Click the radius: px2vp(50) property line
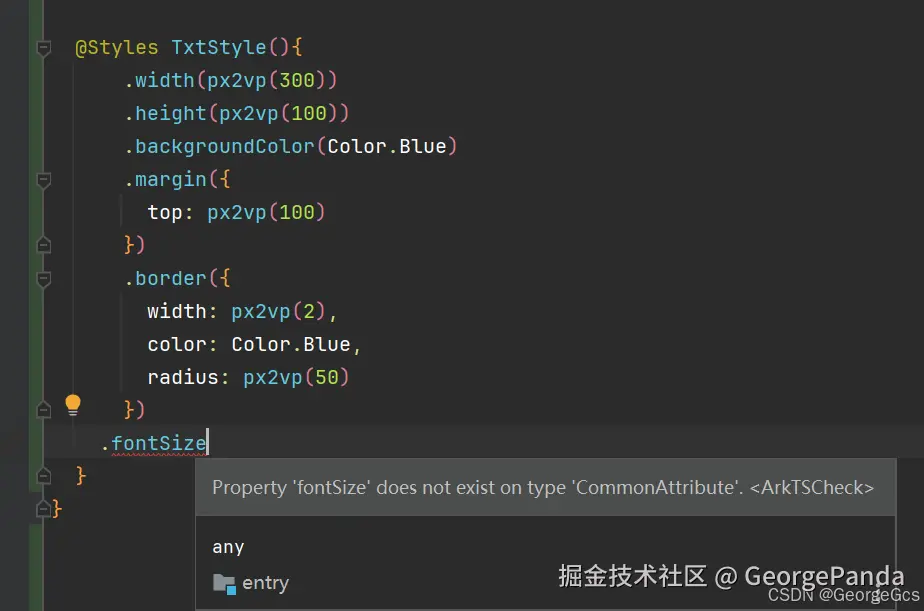This screenshot has width=924, height=611. pyautogui.click(x=248, y=377)
